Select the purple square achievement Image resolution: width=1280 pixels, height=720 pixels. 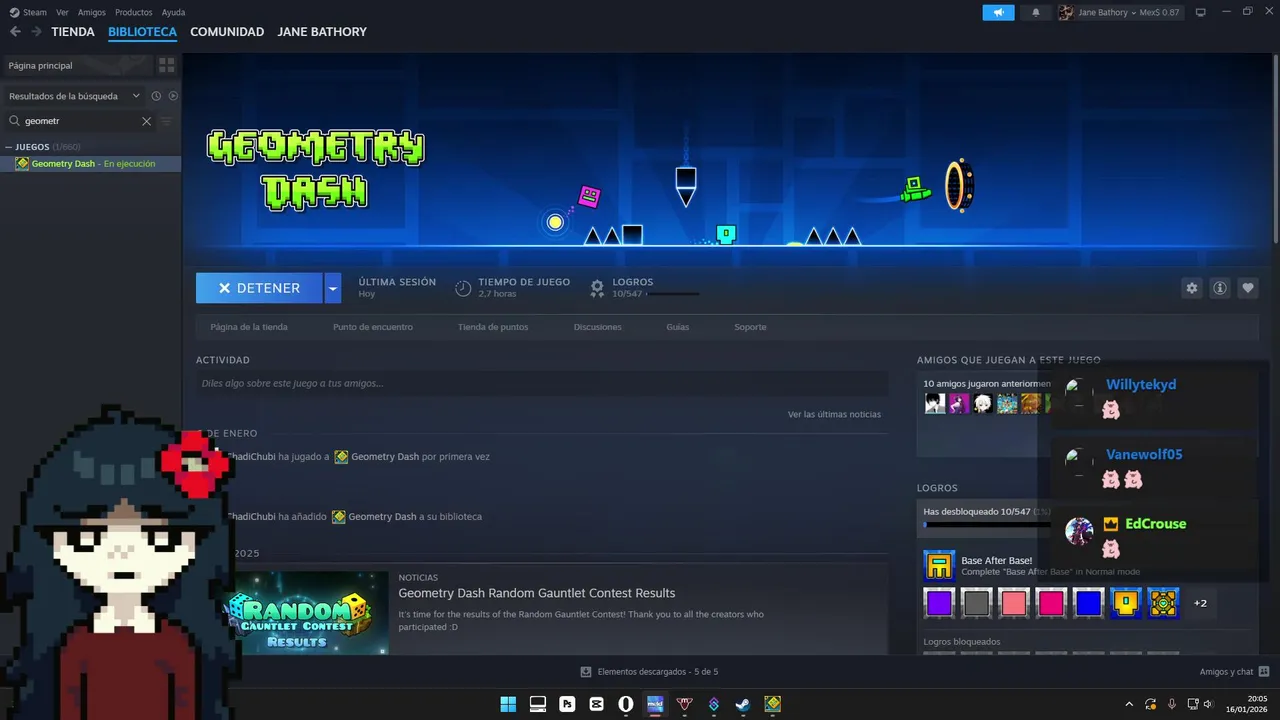tap(939, 603)
